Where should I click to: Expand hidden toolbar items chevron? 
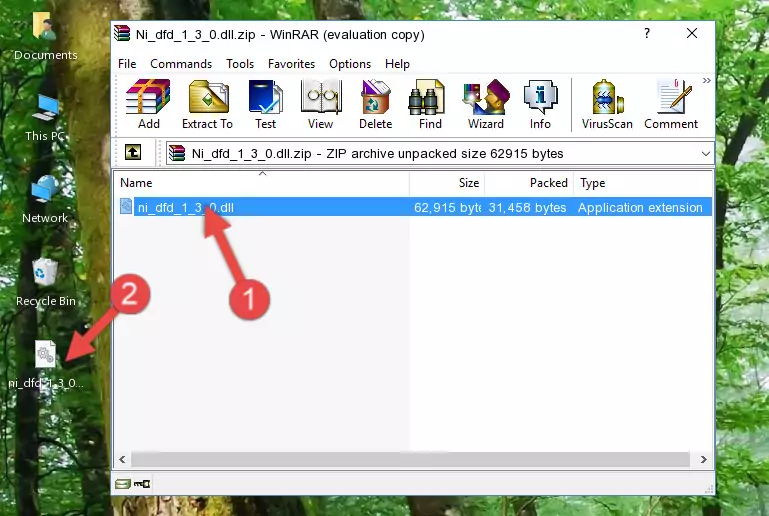(706, 80)
